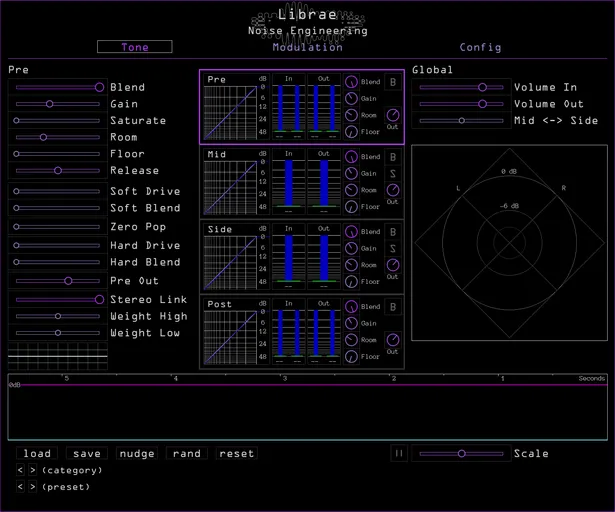Click the Mid band Gain knob
This screenshot has height=512, width=615.
(351, 173)
